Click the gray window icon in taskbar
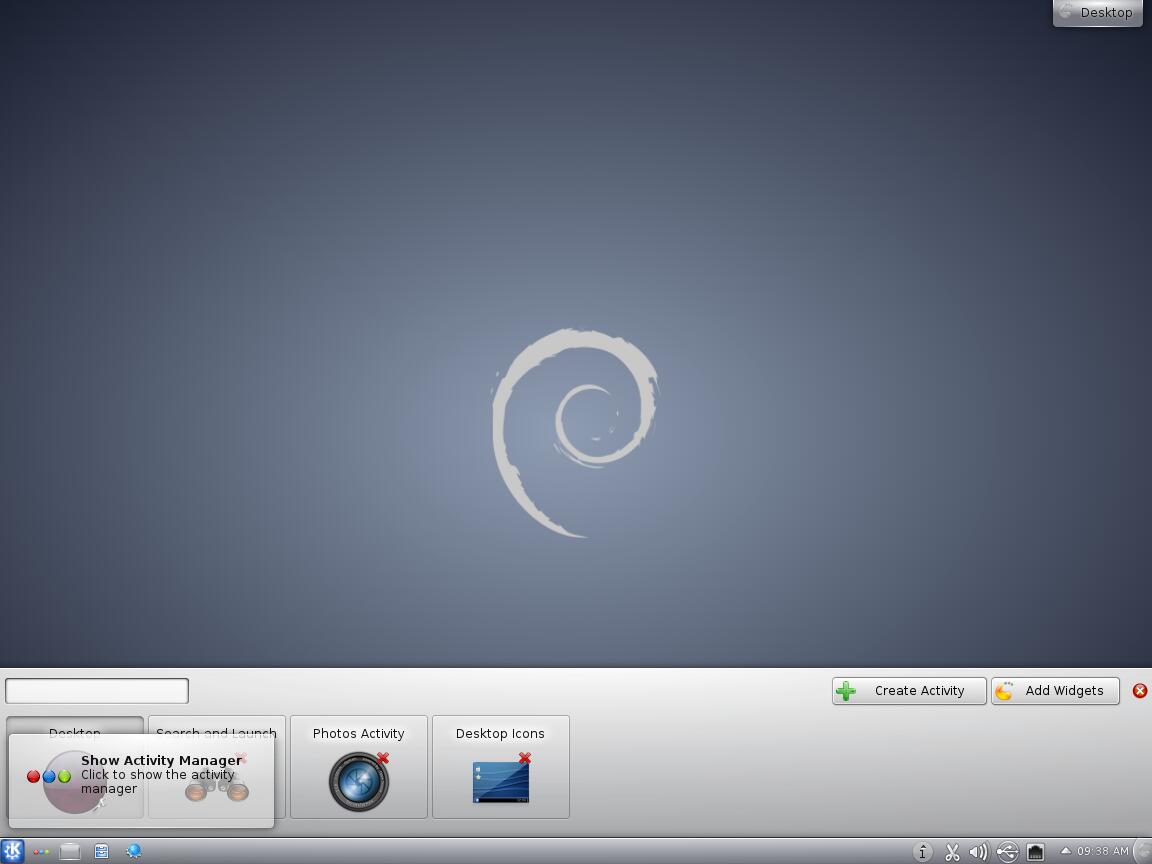This screenshot has width=1152, height=864. tap(70, 852)
